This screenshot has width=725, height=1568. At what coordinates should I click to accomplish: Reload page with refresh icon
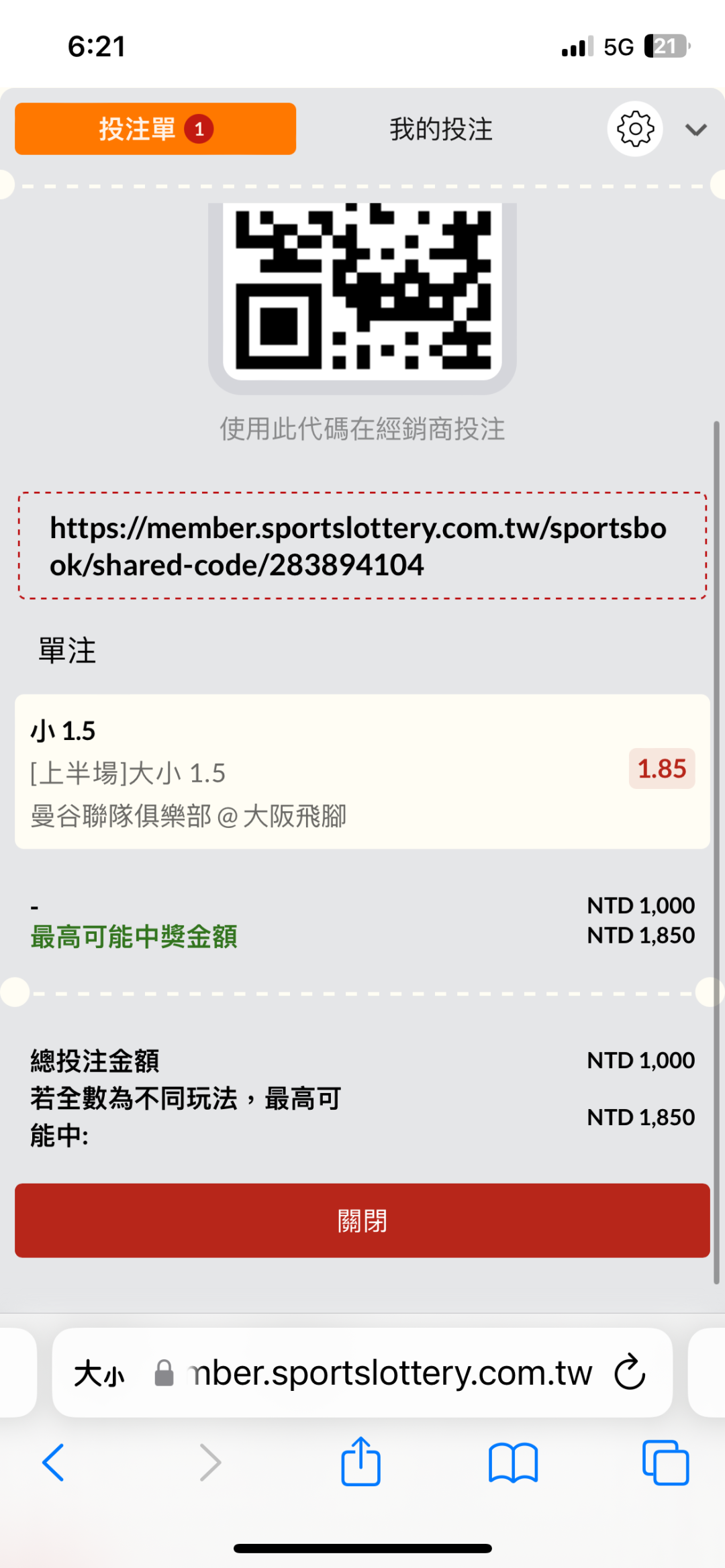(630, 1372)
